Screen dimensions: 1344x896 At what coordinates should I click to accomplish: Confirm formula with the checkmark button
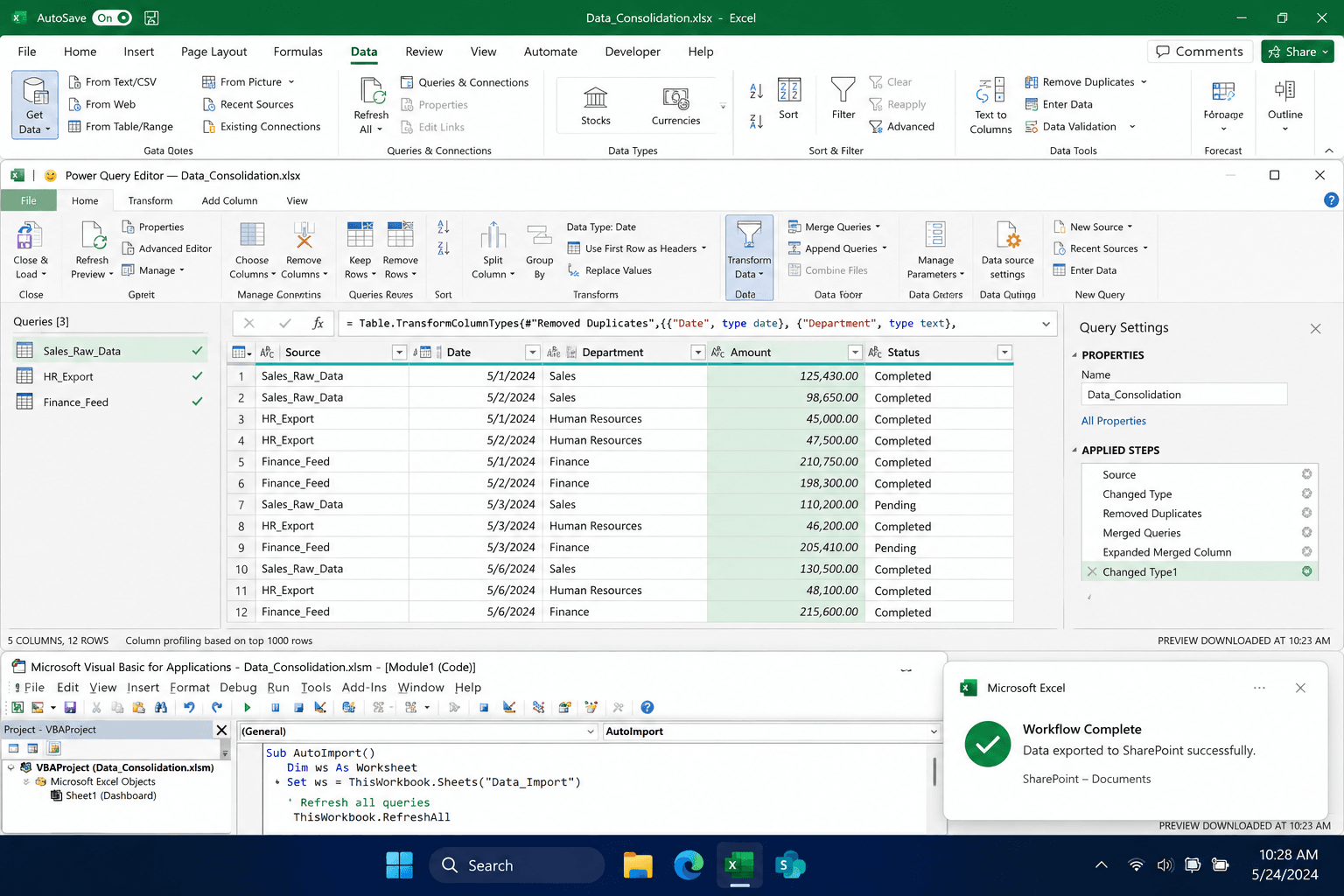(284, 323)
